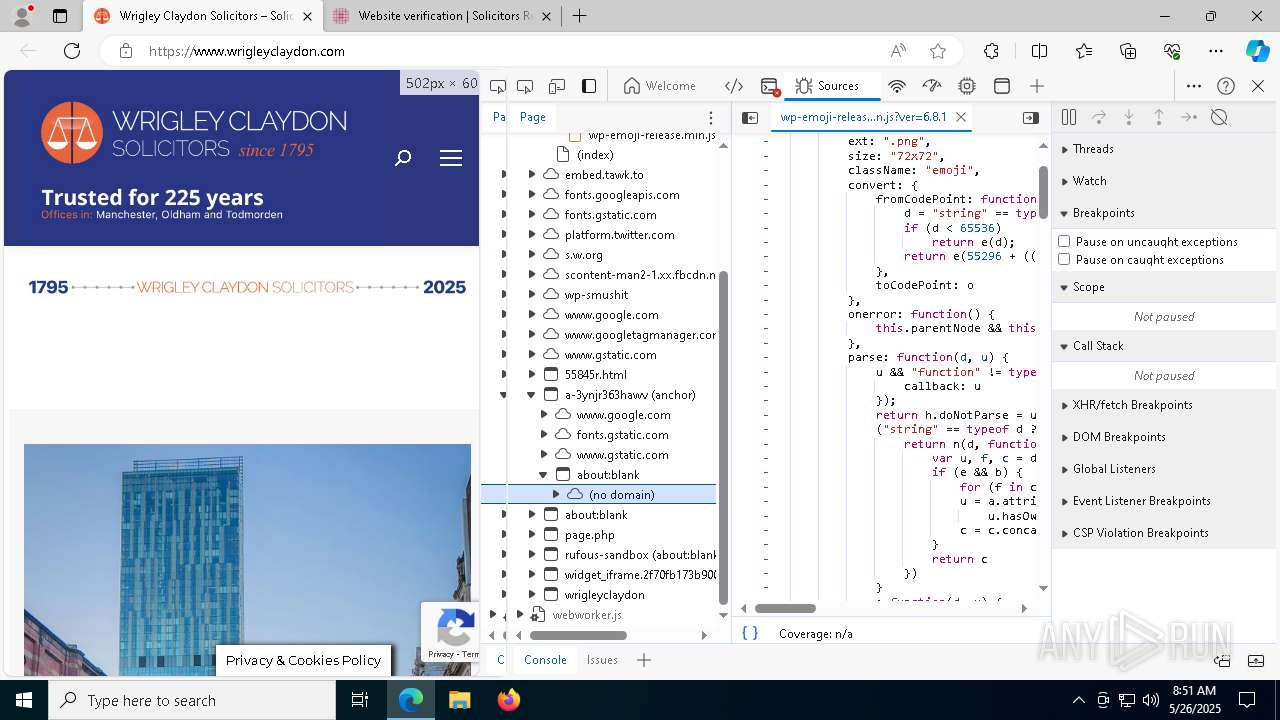Open the Memory chip icon
The image size is (1280, 720).
967,86
